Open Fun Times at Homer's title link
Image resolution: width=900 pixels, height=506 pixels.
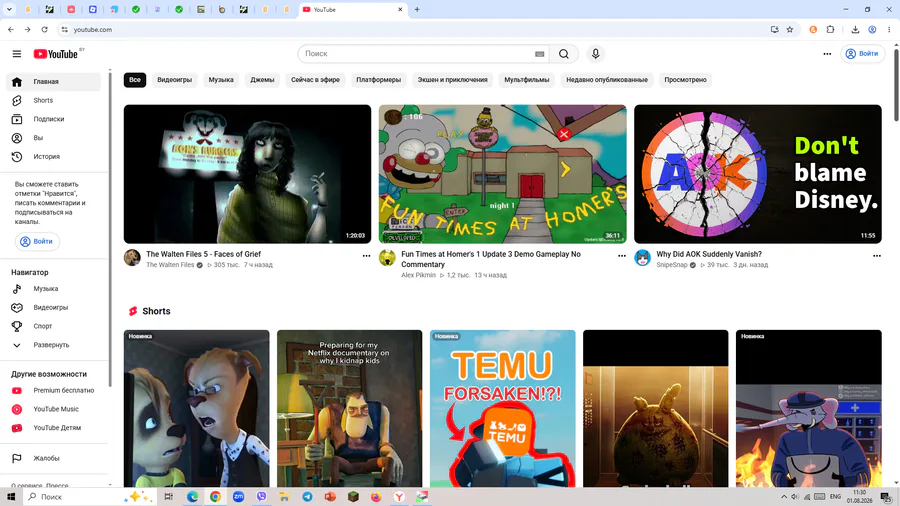tap(491, 259)
